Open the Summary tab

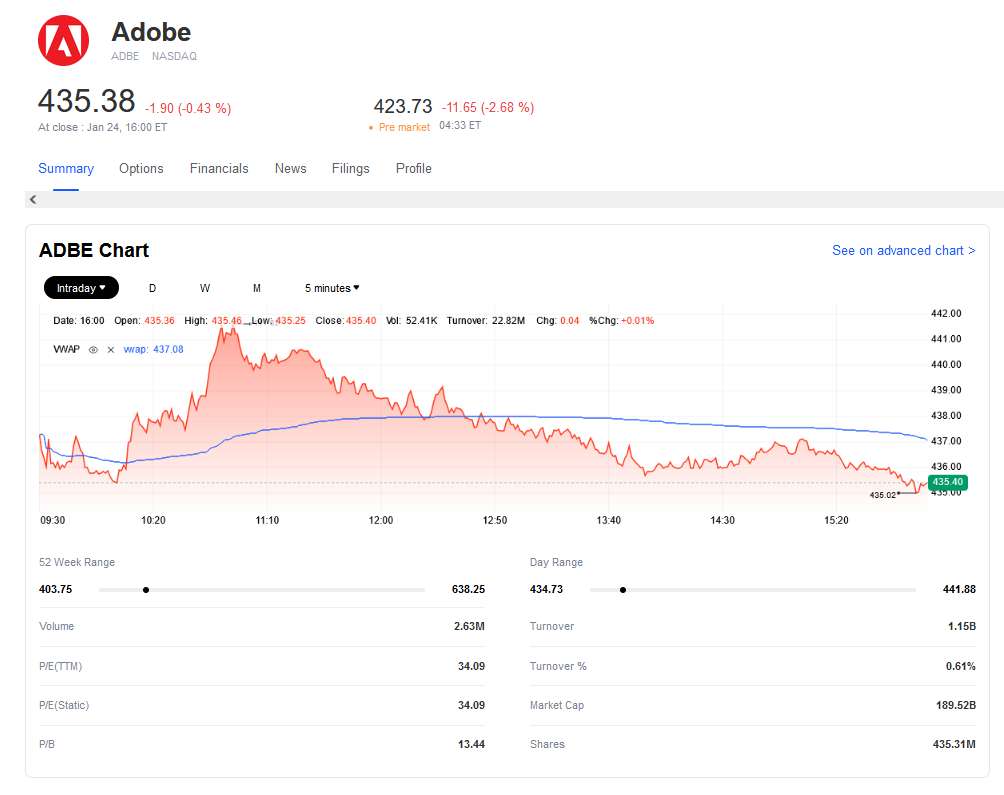66,169
